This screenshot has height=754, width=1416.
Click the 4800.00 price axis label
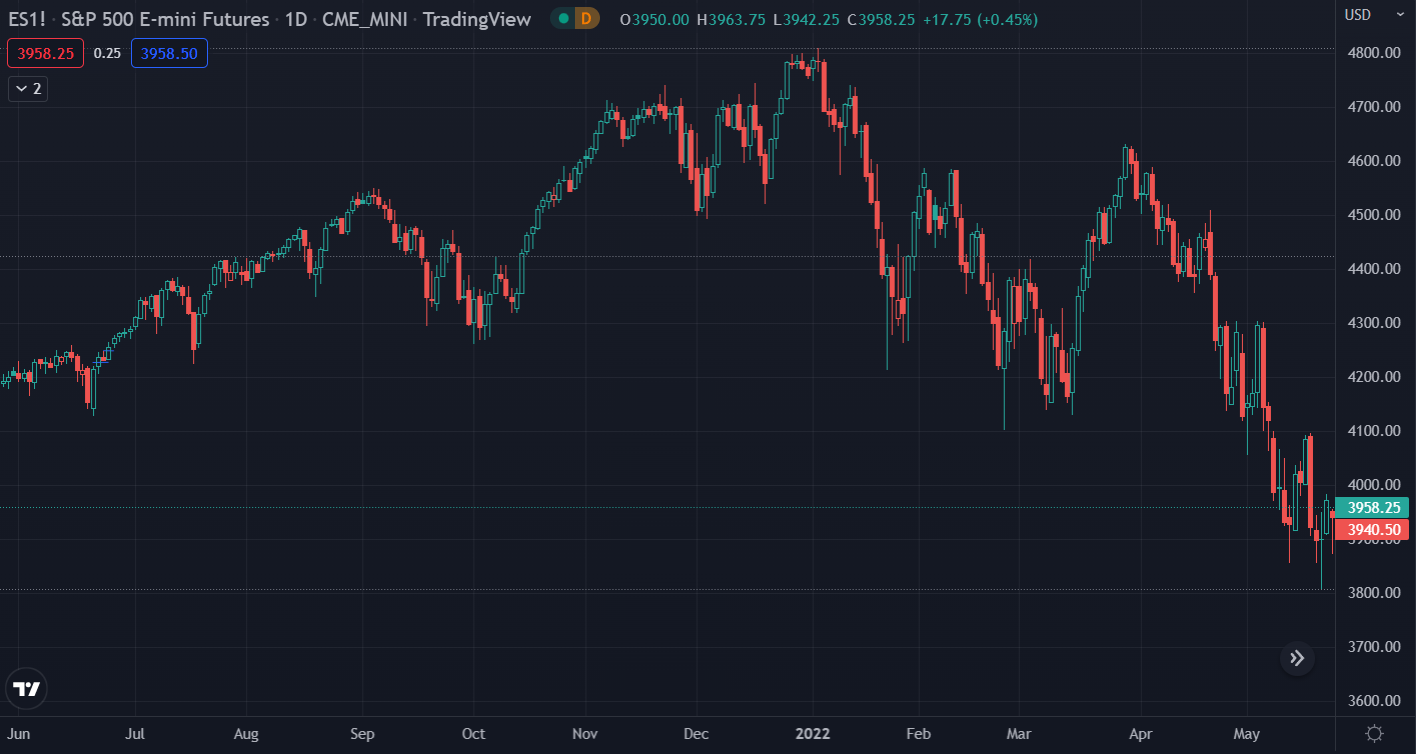coord(1373,52)
